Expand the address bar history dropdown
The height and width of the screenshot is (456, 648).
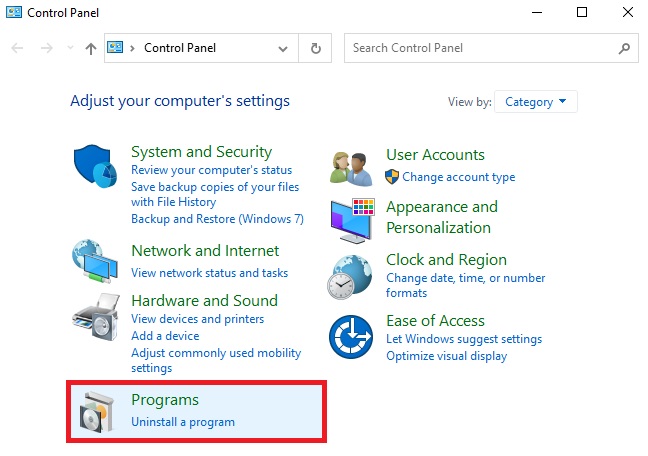click(283, 48)
